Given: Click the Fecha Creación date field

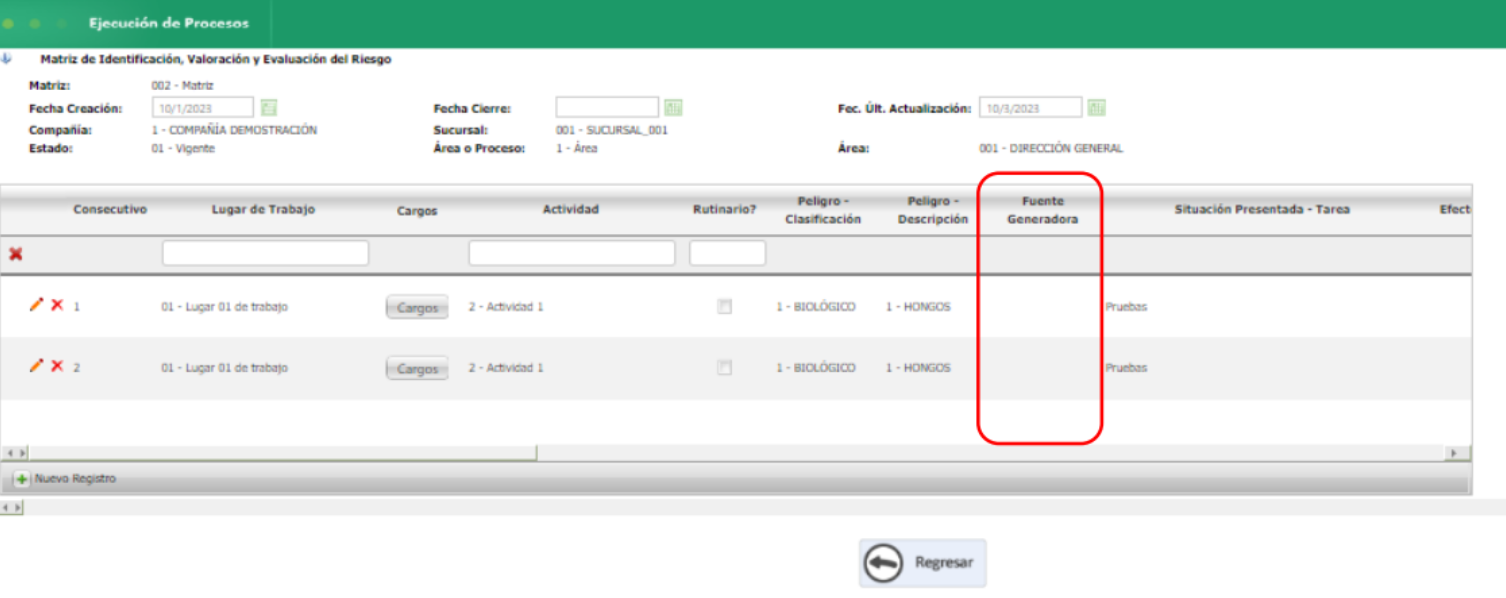Looking at the screenshot, I should (x=203, y=108).
